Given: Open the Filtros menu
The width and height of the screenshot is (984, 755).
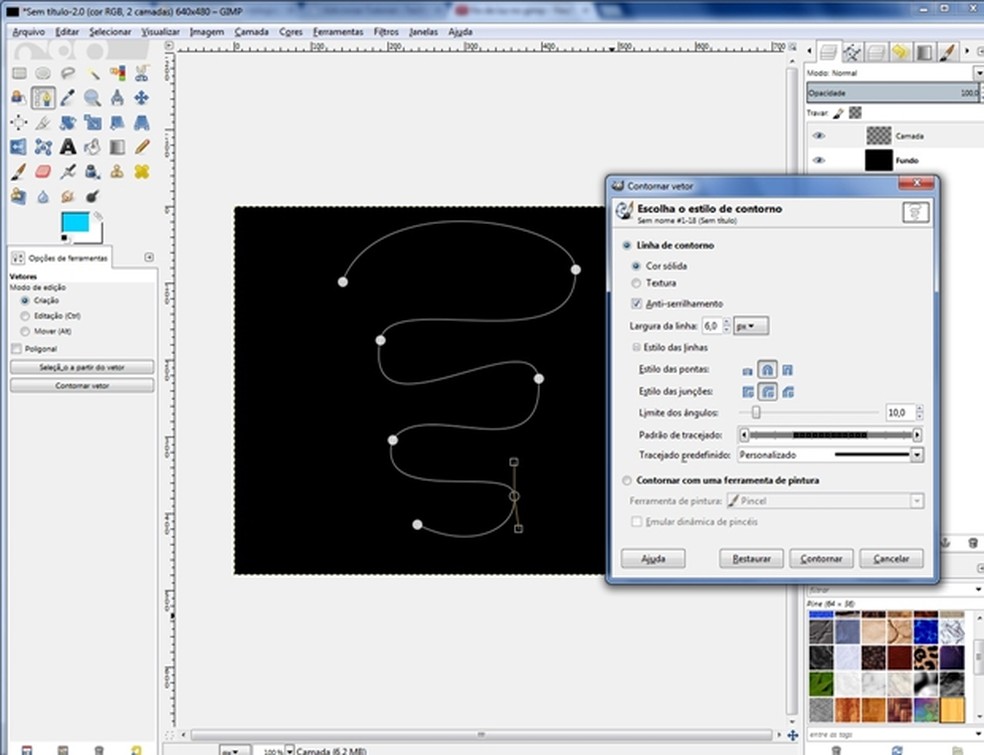Looking at the screenshot, I should point(386,31).
